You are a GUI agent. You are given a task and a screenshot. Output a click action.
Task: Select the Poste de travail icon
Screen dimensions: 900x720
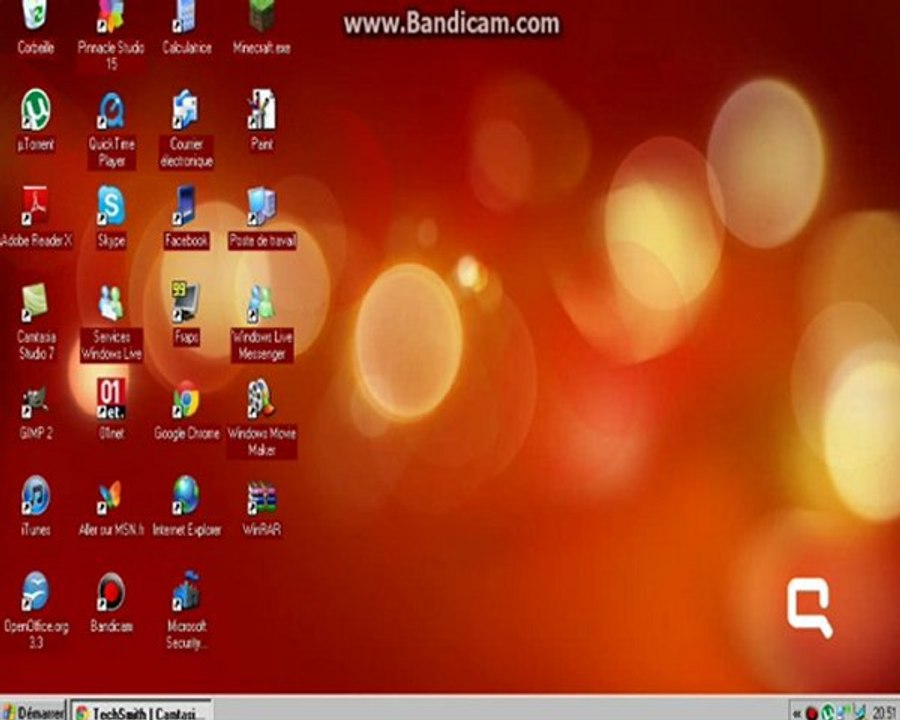262,206
